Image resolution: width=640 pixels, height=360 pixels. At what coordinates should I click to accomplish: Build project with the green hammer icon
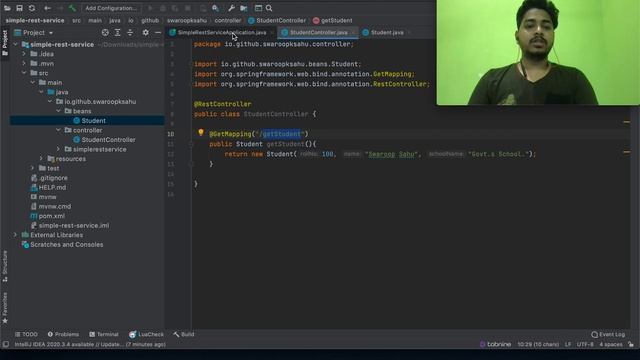pos(72,8)
